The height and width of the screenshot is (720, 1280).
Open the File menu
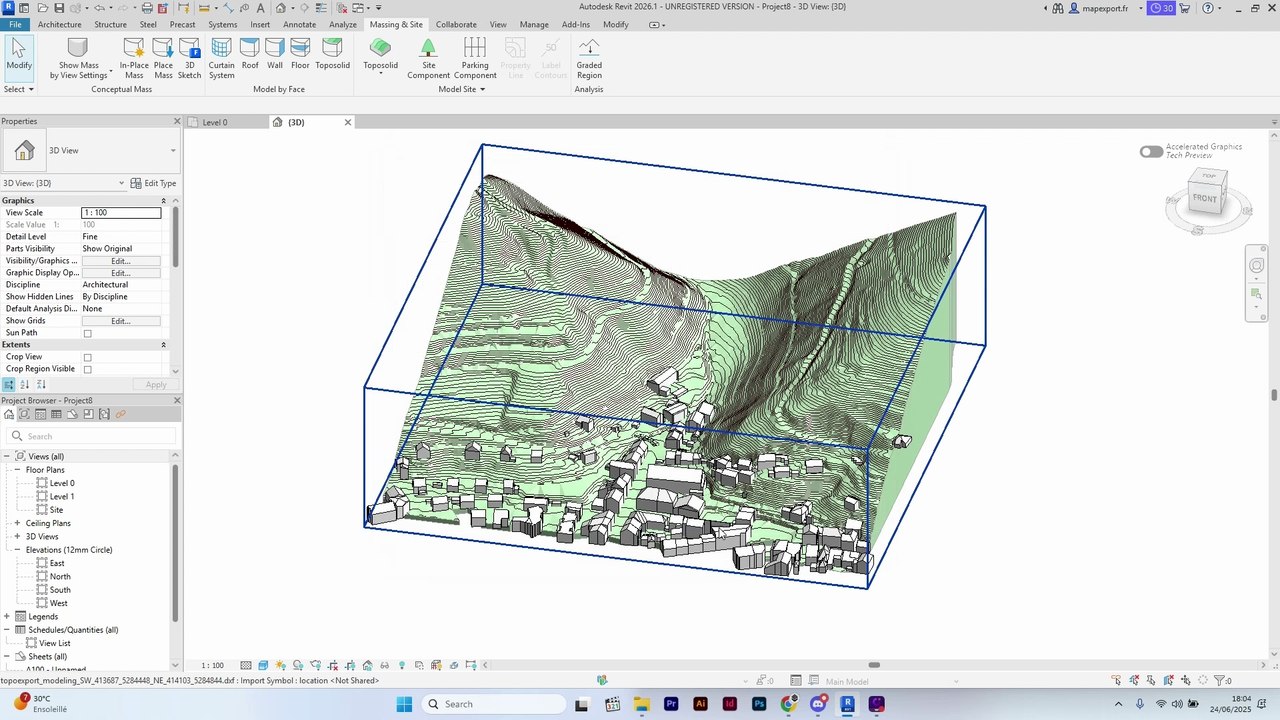(16, 24)
